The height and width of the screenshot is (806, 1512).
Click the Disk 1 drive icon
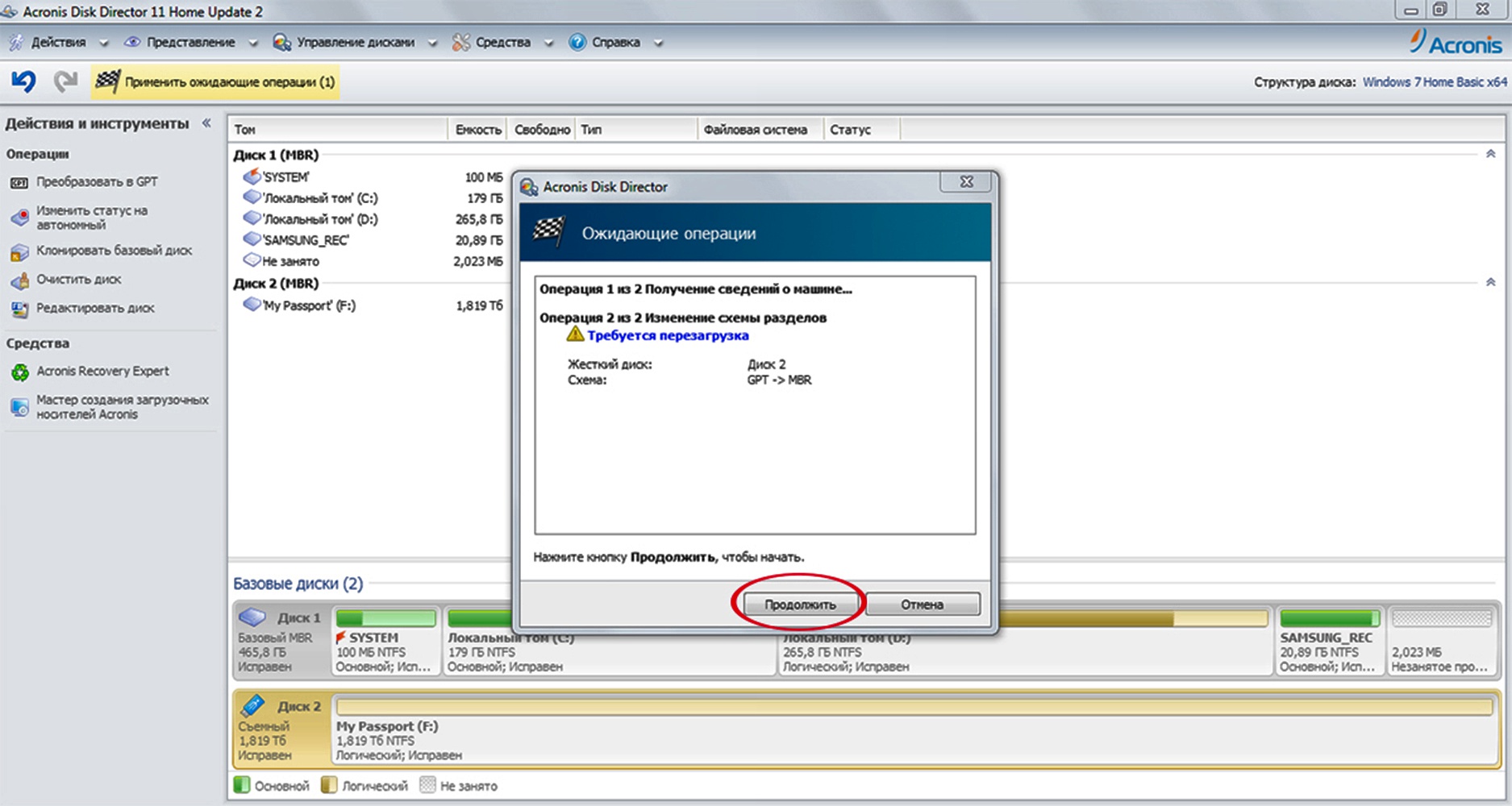[253, 617]
